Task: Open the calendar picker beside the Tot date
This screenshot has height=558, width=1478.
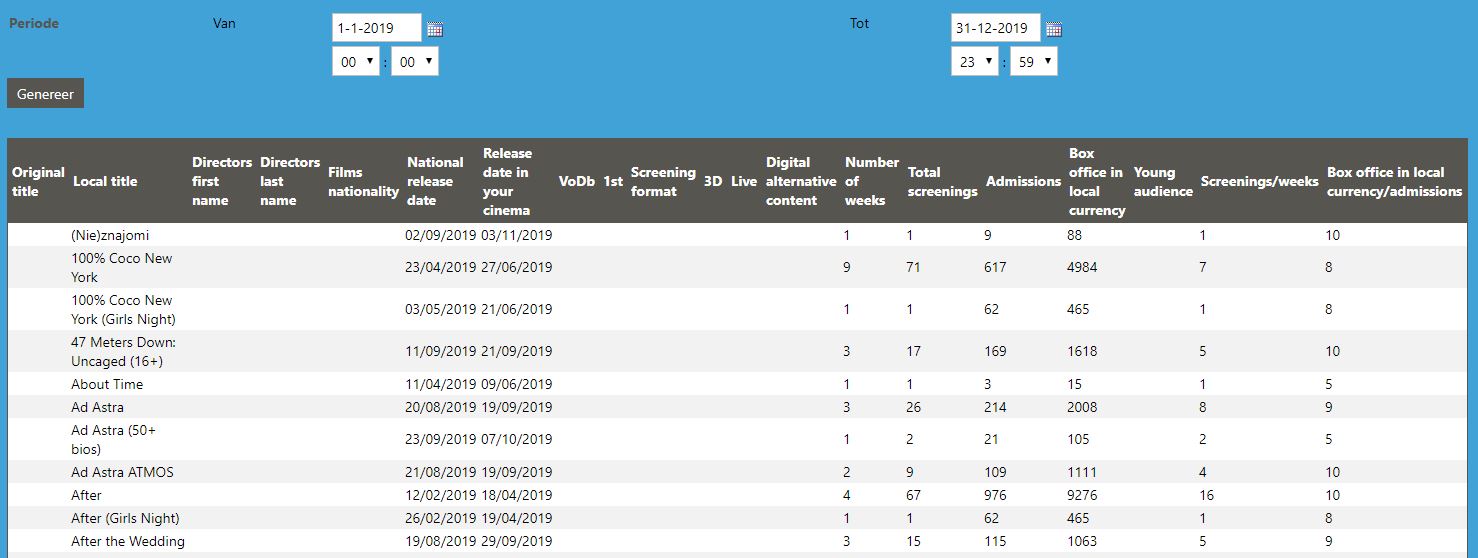Action: tap(1054, 29)
